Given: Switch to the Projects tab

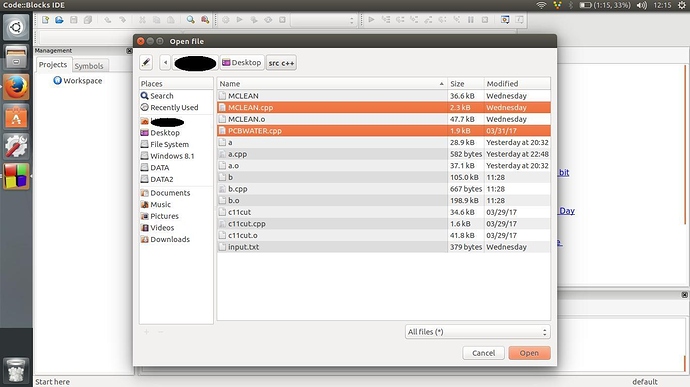Looking at the screenshot, I should tap(53, 65).
